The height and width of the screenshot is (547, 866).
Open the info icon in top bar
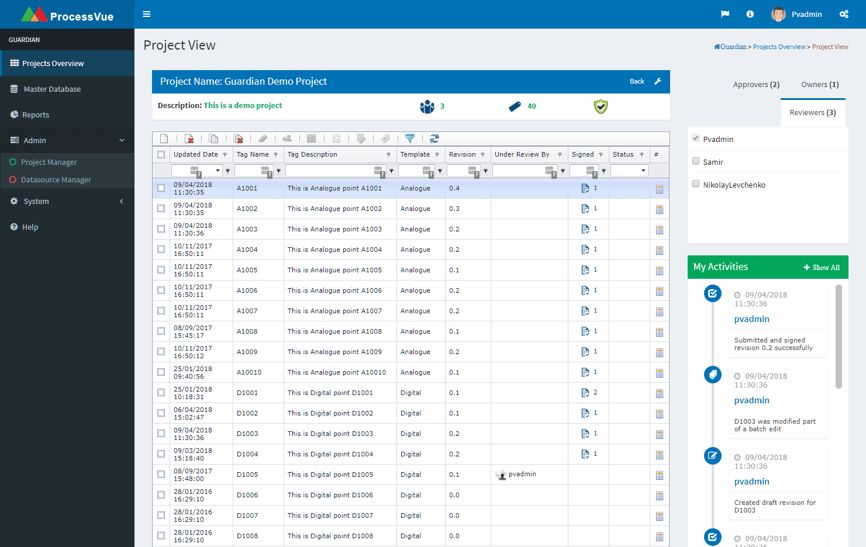point(750,14)
